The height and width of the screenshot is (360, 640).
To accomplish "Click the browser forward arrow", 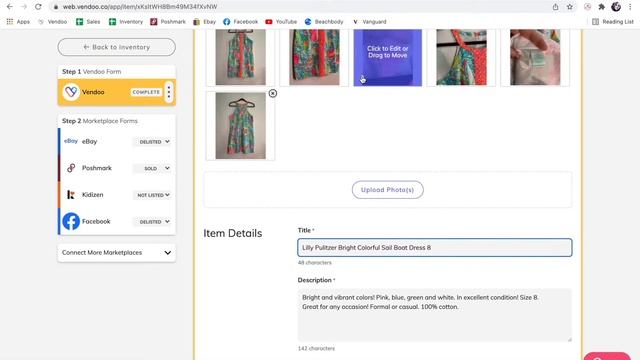I will [x=24, y=7].
